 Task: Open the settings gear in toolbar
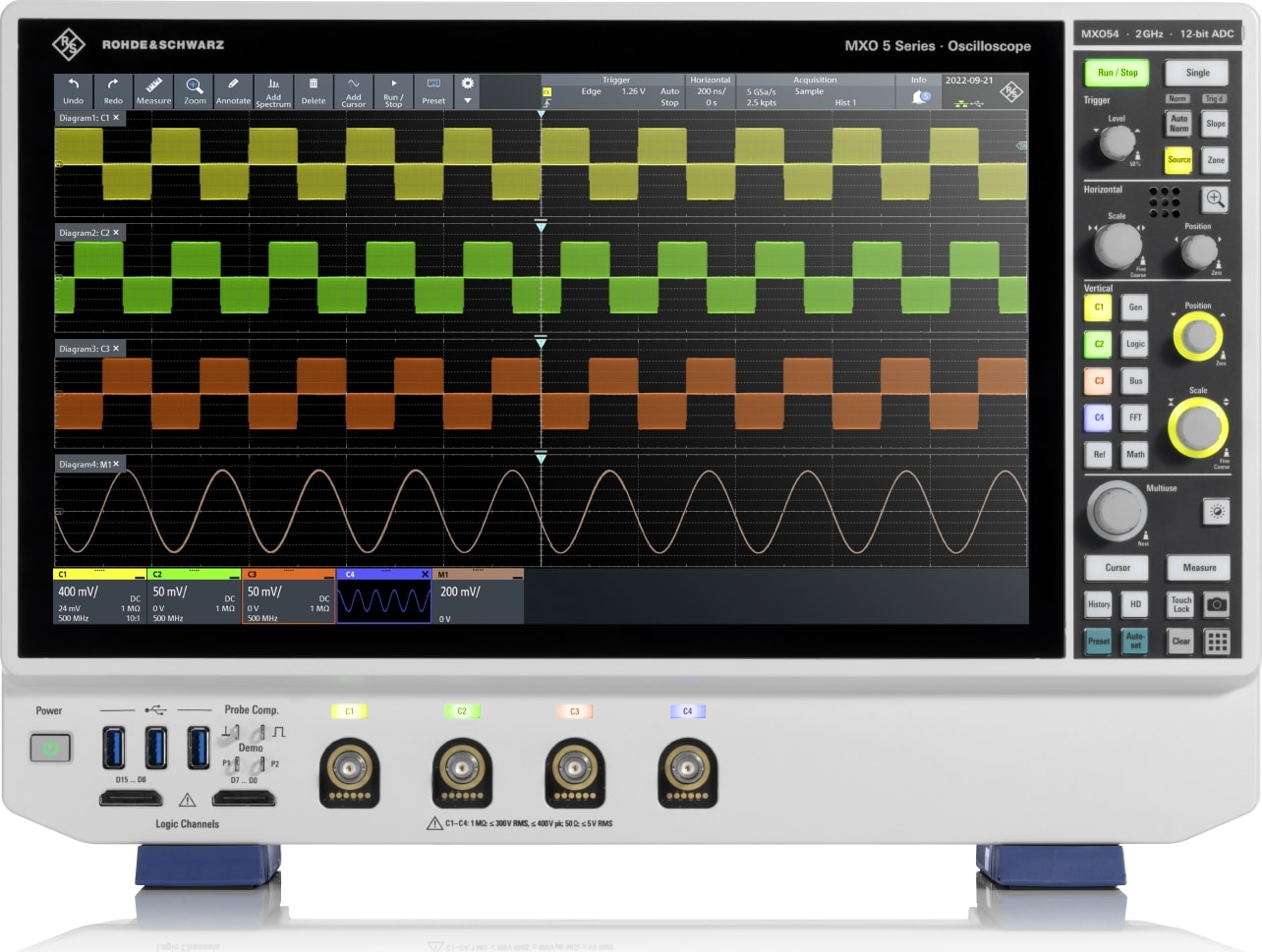[468, 84]
